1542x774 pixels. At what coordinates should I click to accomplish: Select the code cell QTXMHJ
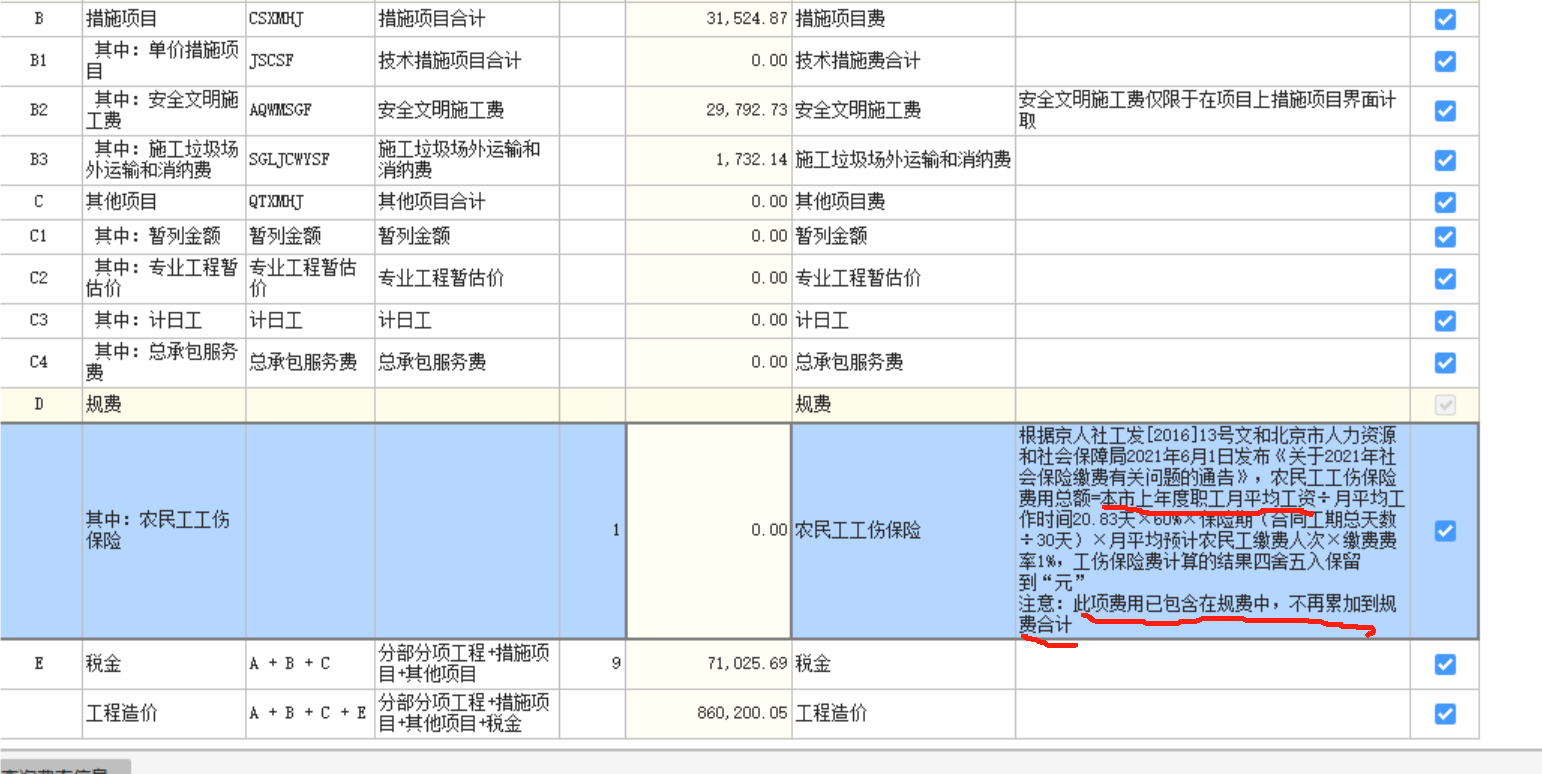pyautogui.click(x=310, y=202)
